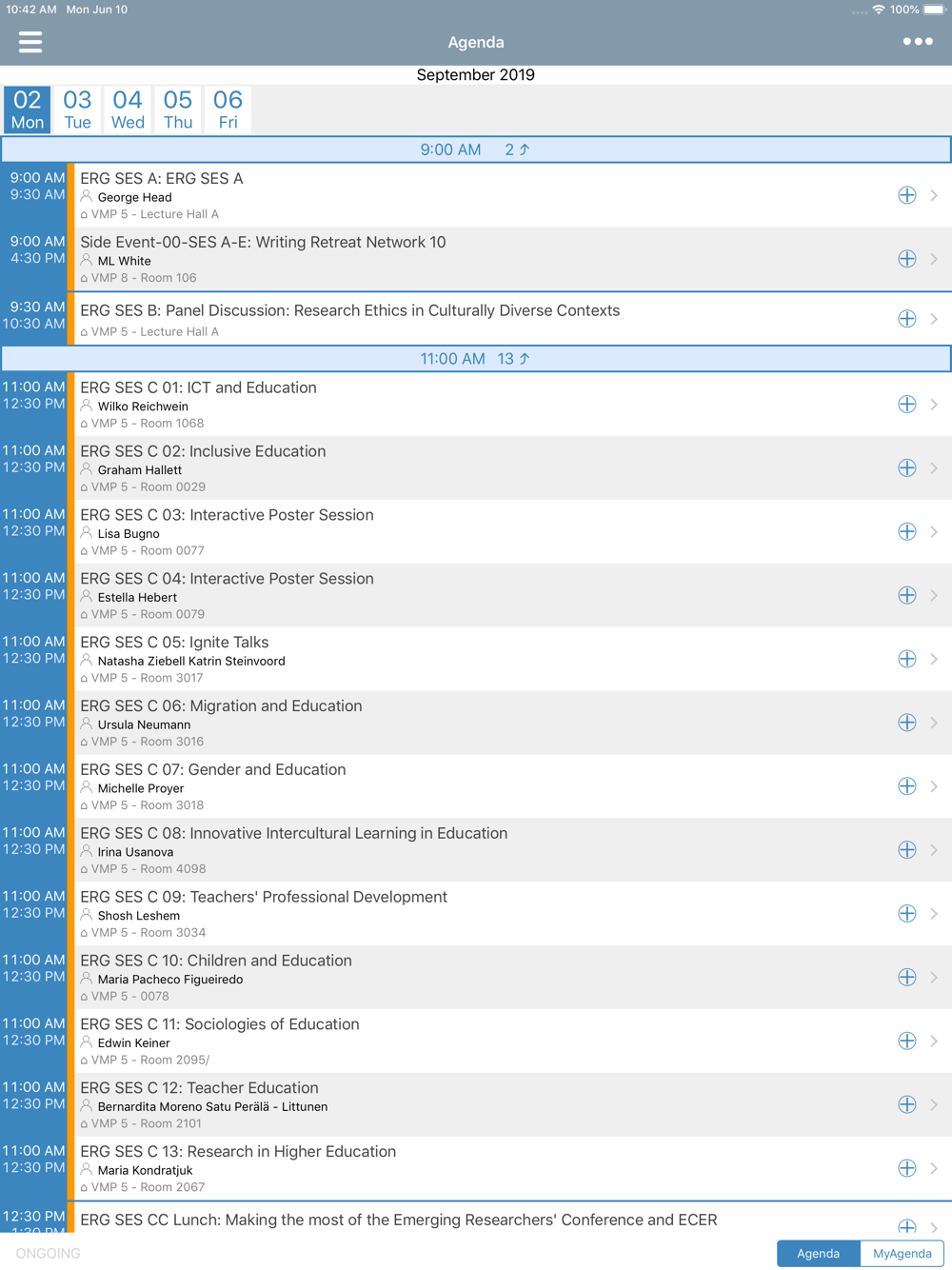Open ERG SES CC Lunch session row

[476, 1220]
